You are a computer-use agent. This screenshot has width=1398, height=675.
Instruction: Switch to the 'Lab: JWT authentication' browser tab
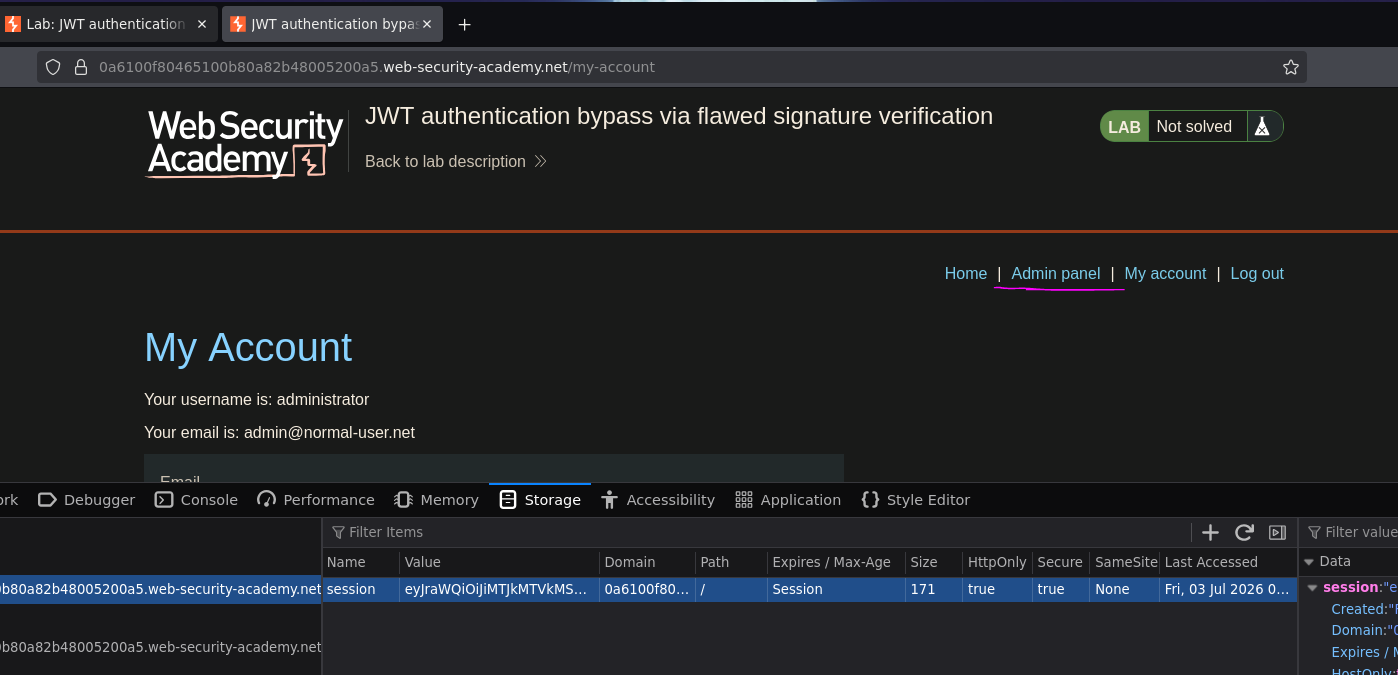[x=108, y=24]
